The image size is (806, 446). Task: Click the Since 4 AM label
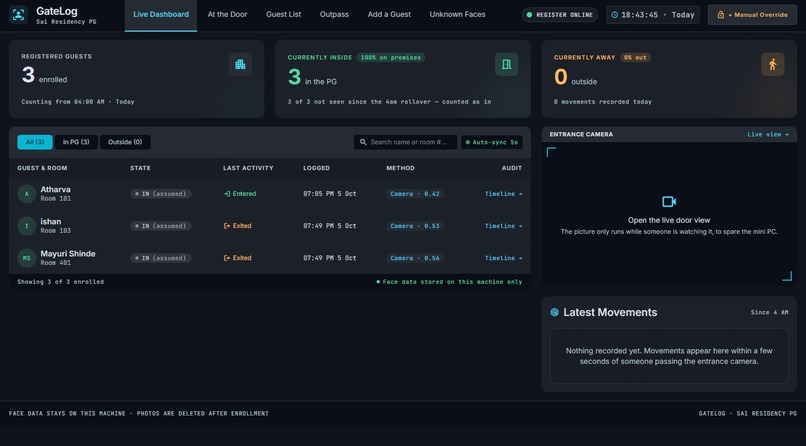(770, 312)
